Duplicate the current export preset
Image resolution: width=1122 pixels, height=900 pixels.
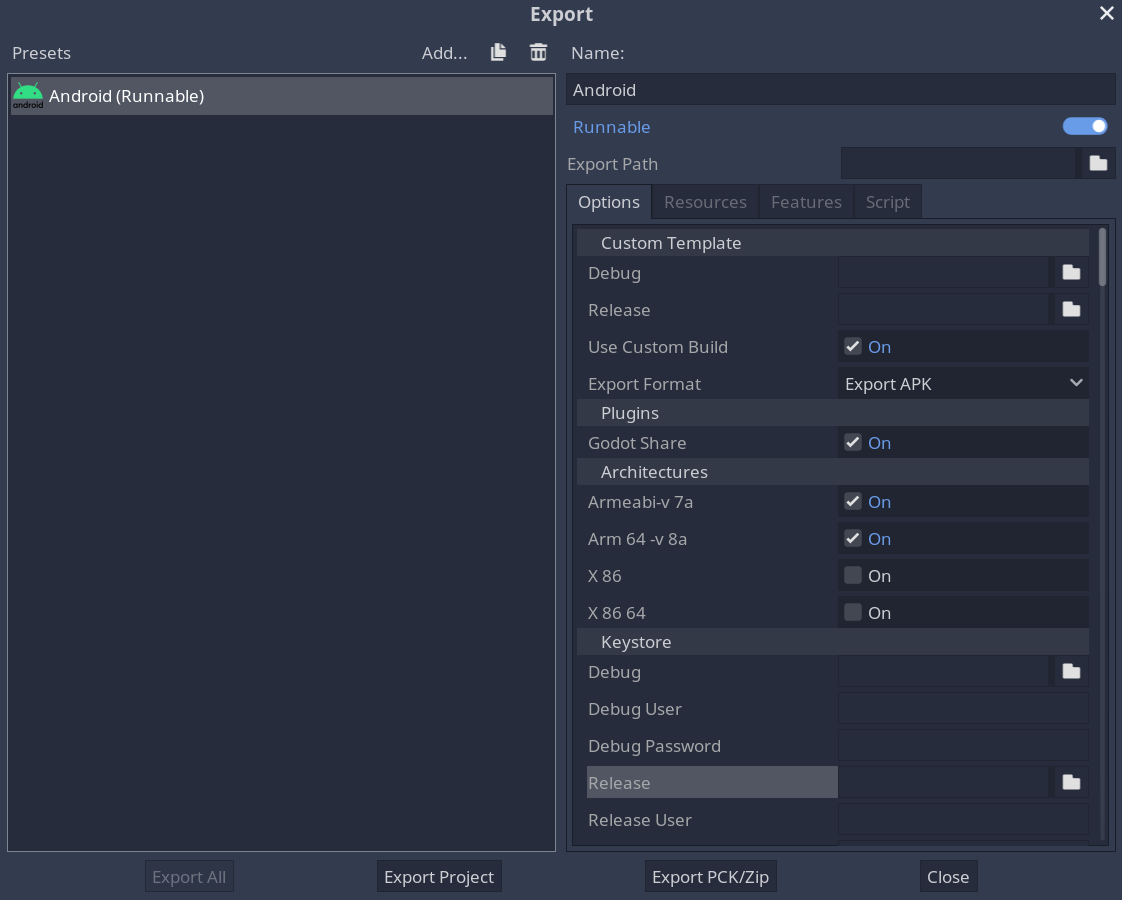point(497,52)
